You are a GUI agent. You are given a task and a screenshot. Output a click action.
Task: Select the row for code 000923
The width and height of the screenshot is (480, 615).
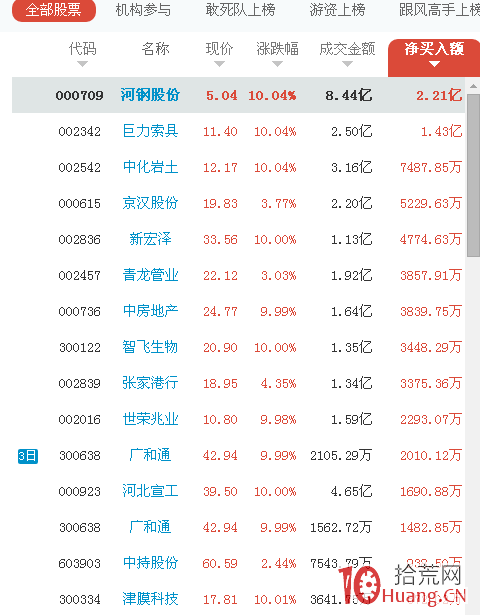pos(238,491)
